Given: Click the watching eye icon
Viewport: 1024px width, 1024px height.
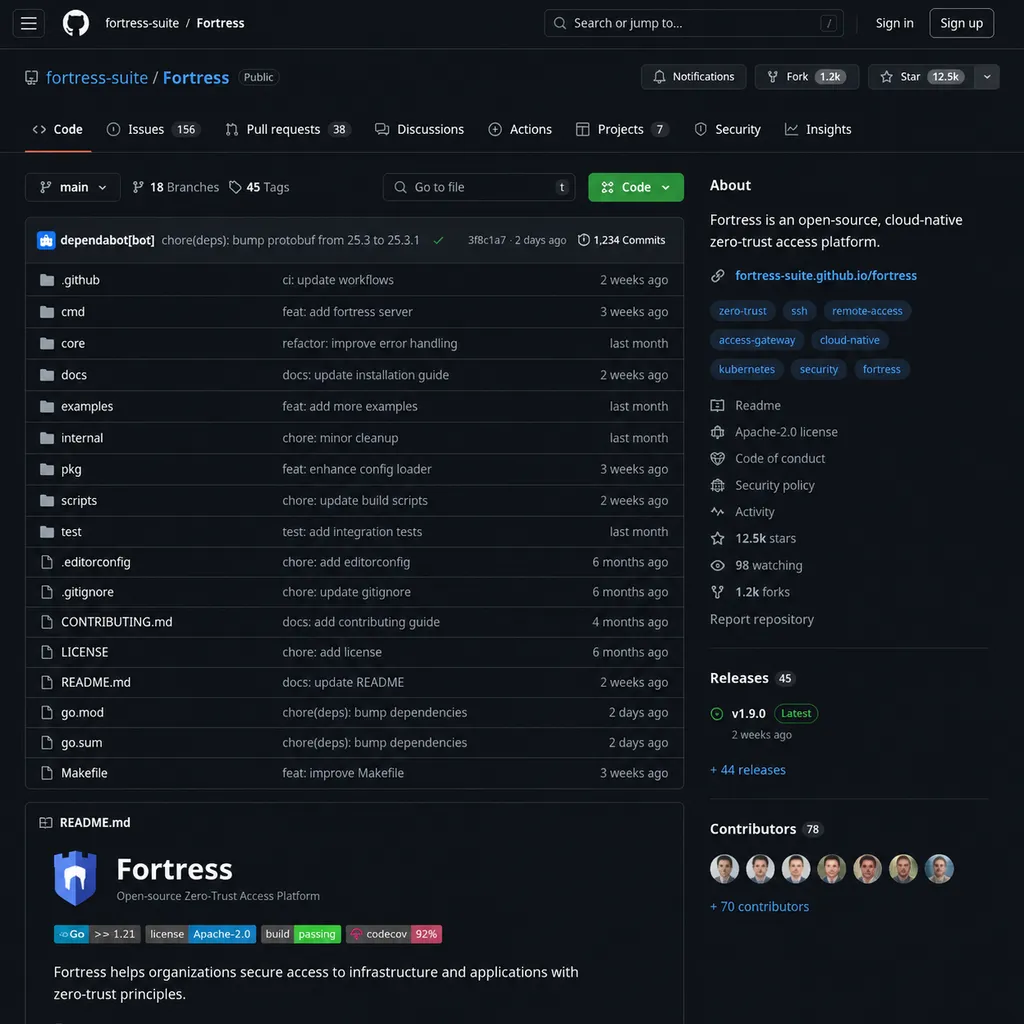Looking at the screenshot, I should pos(717,566).
